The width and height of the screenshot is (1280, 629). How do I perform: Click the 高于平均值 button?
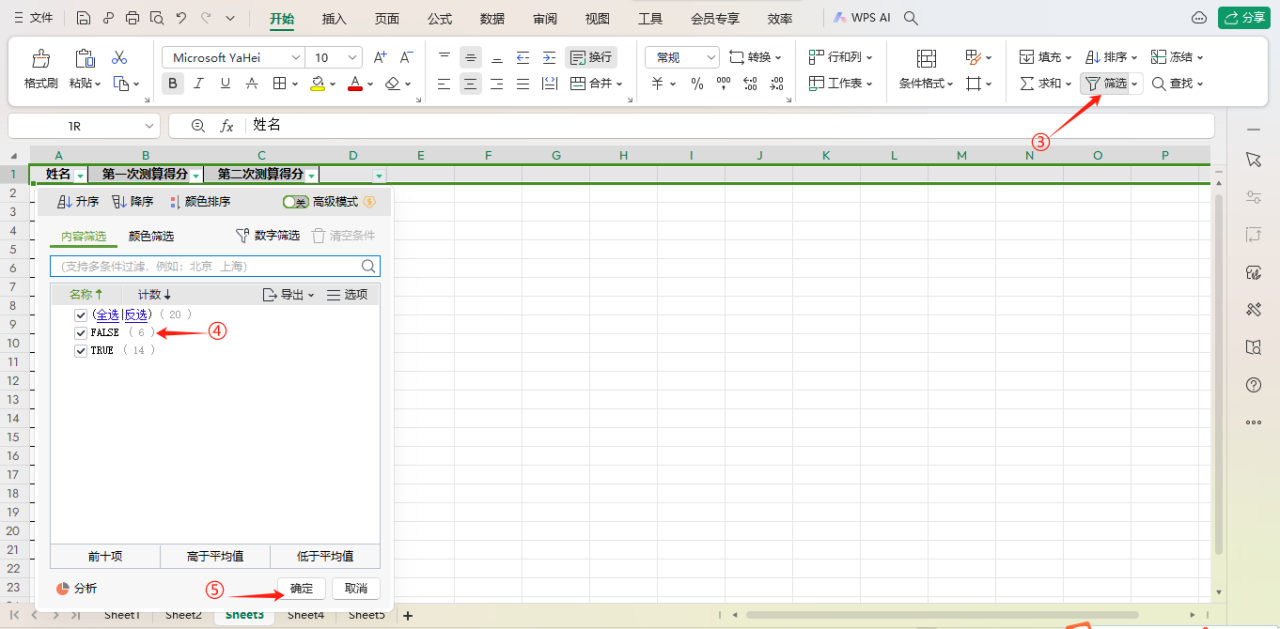pos(215,556)
